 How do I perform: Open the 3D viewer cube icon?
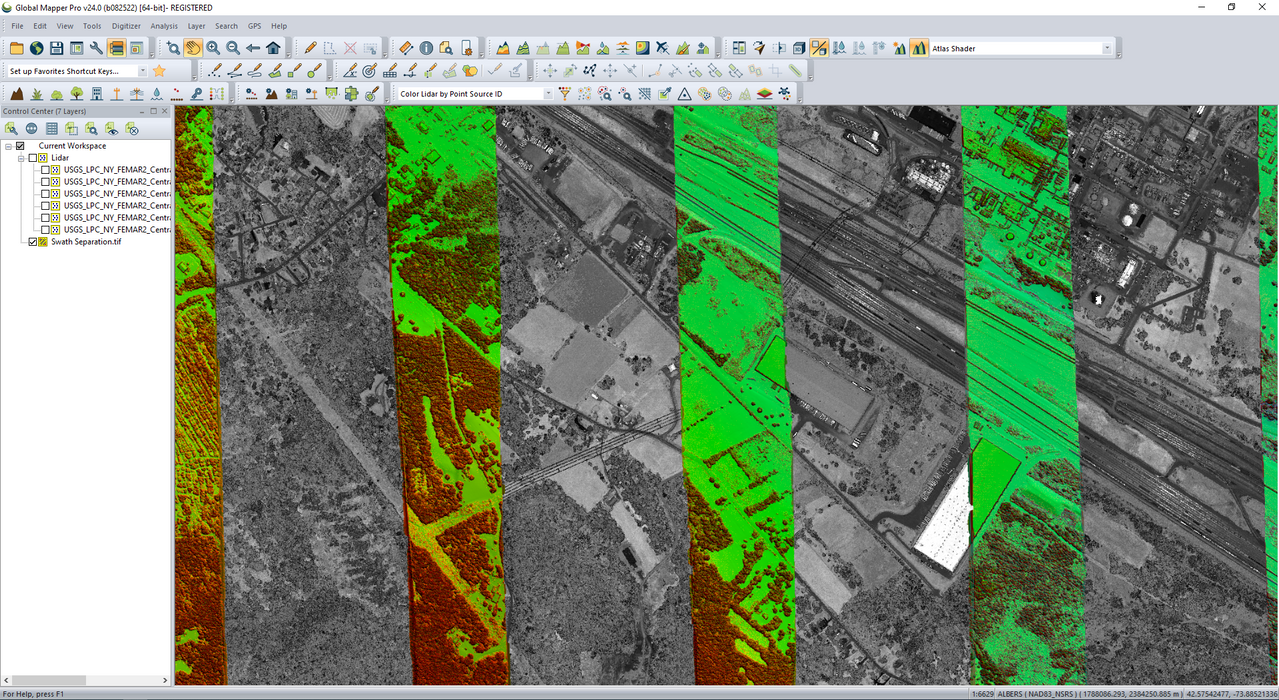pos(799,48)
